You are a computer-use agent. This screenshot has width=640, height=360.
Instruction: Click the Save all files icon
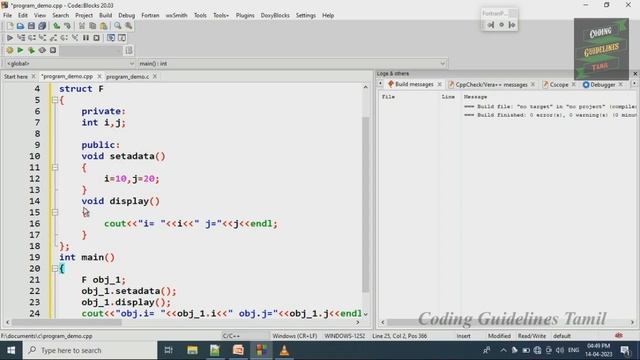[42, 26]
